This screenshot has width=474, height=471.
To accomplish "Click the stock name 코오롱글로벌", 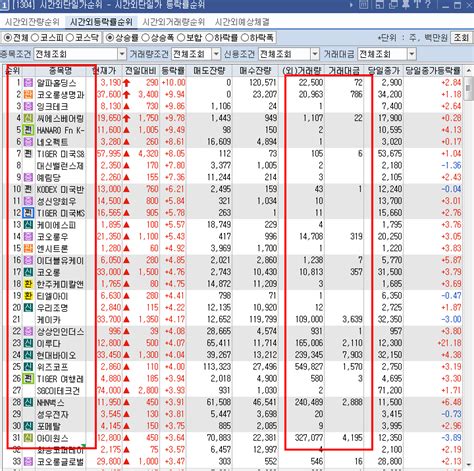I will point(60,462).
